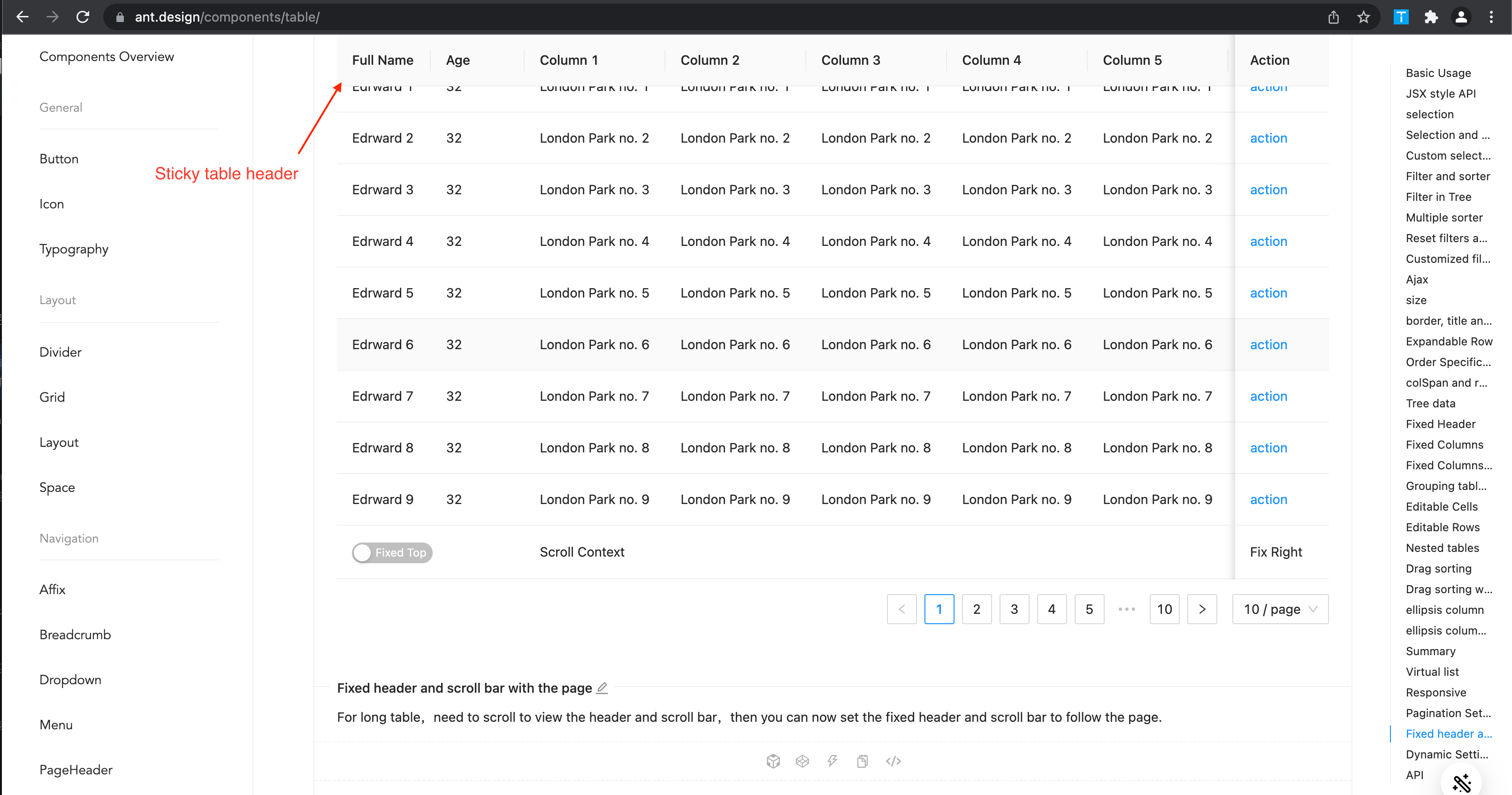Screen dimensions: 1512x795
Task: Reload the current page
Action: (x=83, y=17)
